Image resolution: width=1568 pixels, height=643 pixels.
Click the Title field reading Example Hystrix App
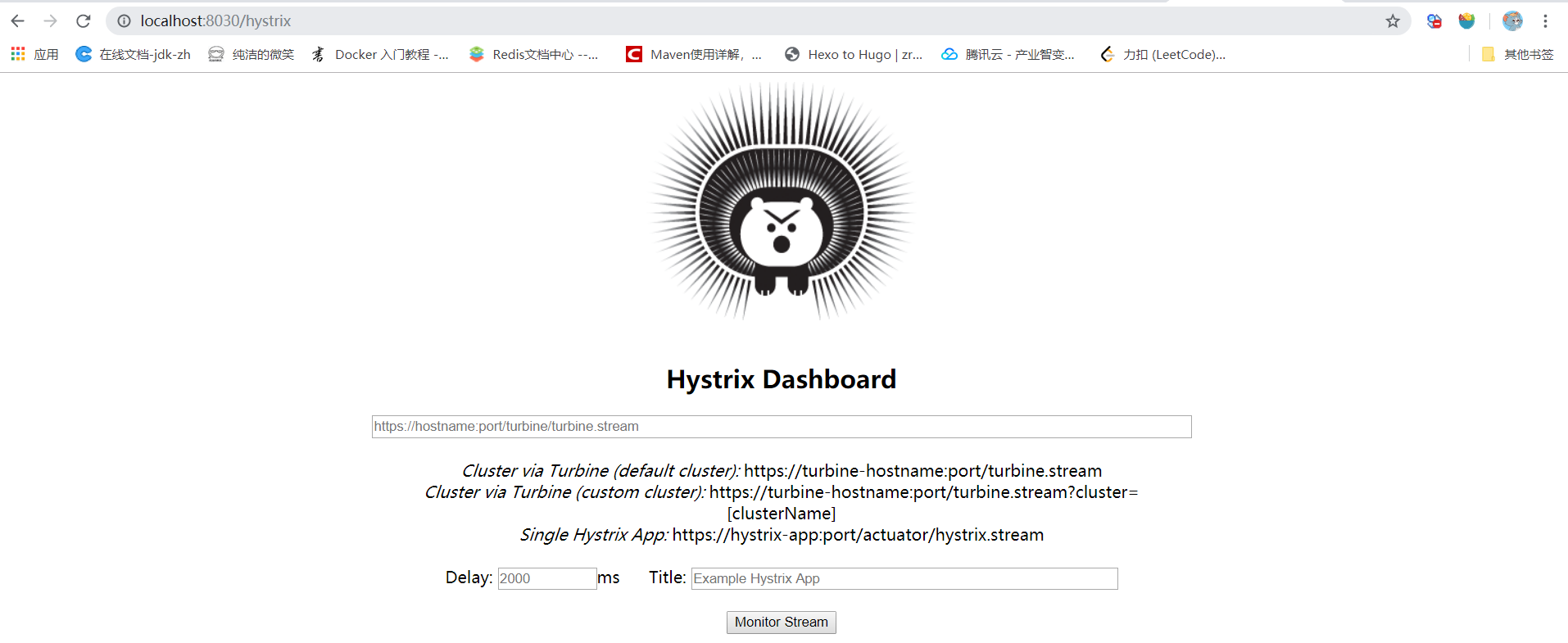tap(904, 578)
